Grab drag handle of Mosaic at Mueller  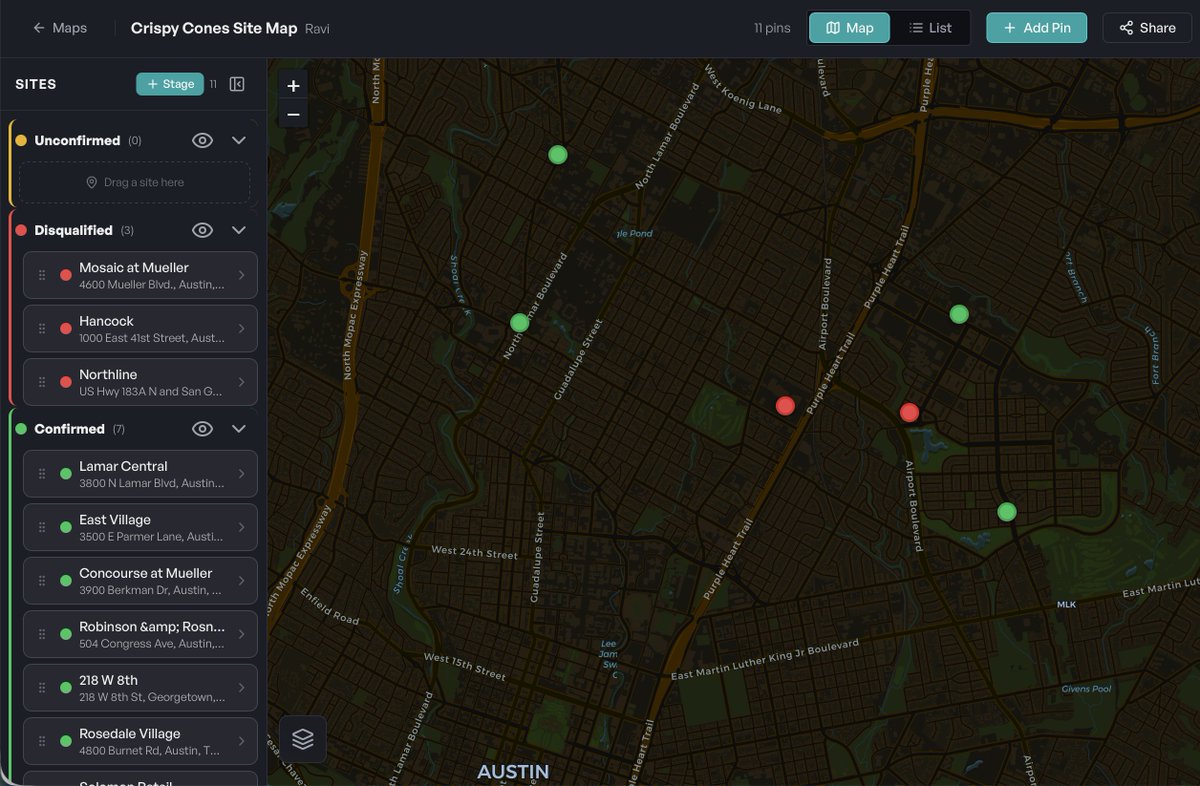[42, 275]
